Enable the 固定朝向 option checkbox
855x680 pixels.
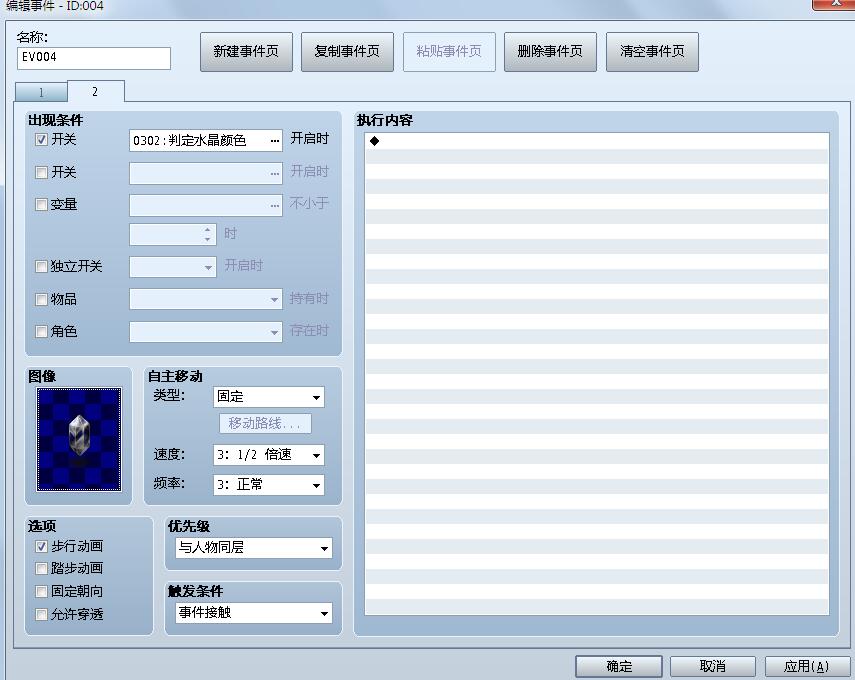point(41,592)
